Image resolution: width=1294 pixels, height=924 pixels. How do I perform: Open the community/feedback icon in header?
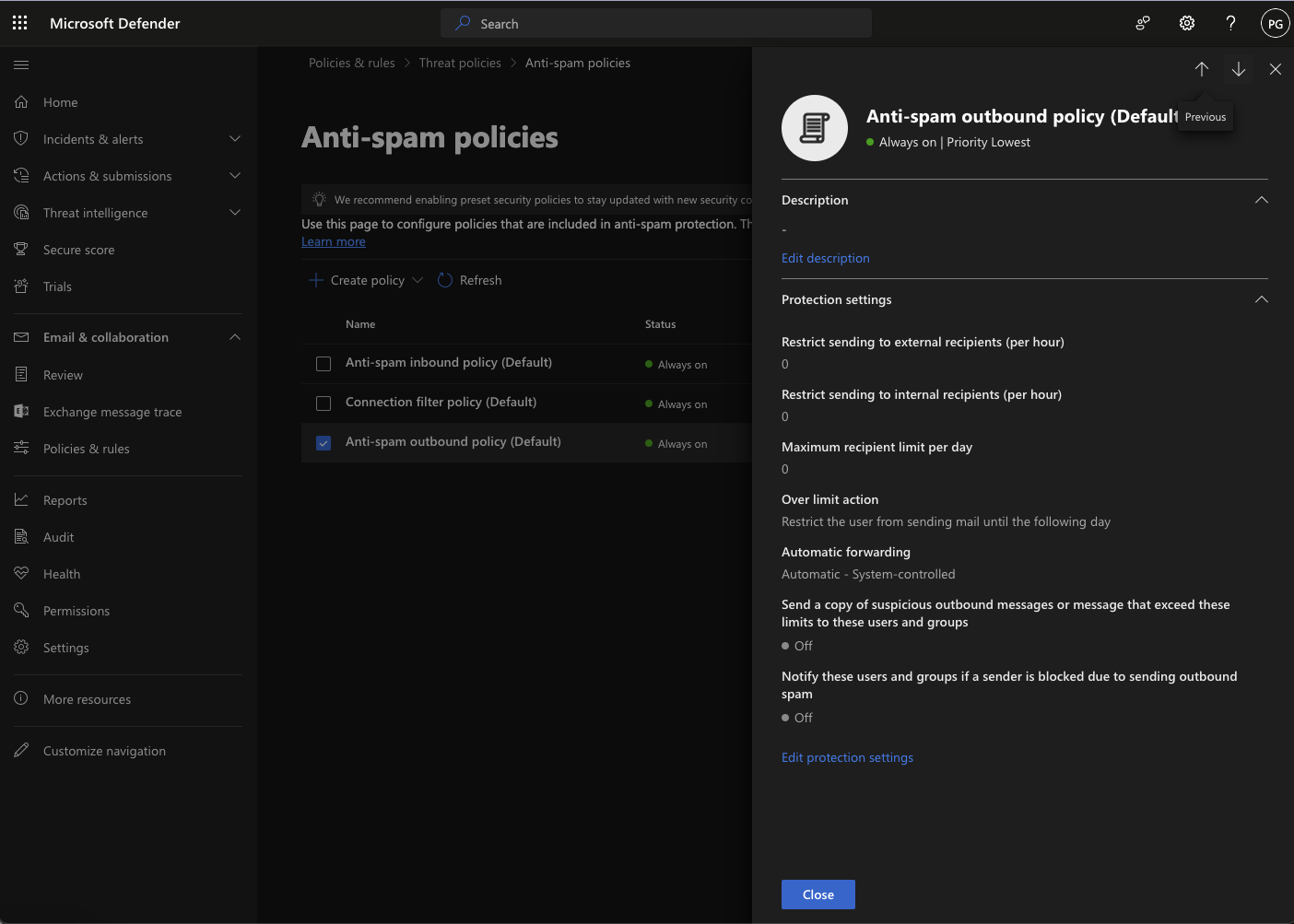coord(1143,23)
